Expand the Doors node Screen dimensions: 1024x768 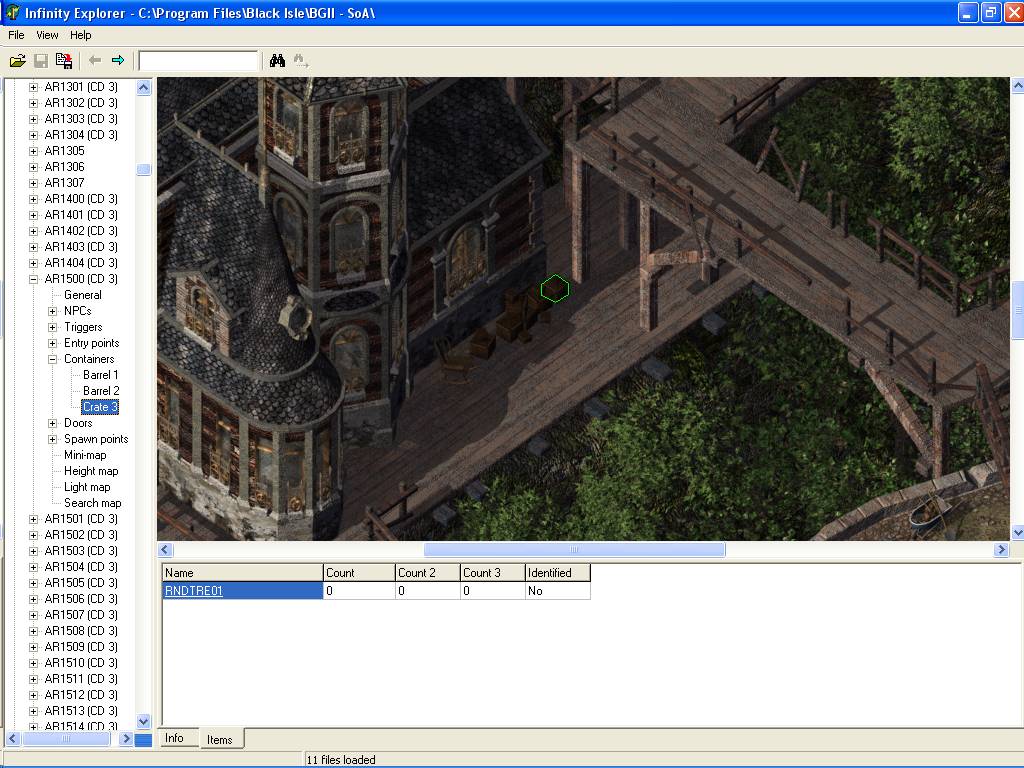click(53, 423)
